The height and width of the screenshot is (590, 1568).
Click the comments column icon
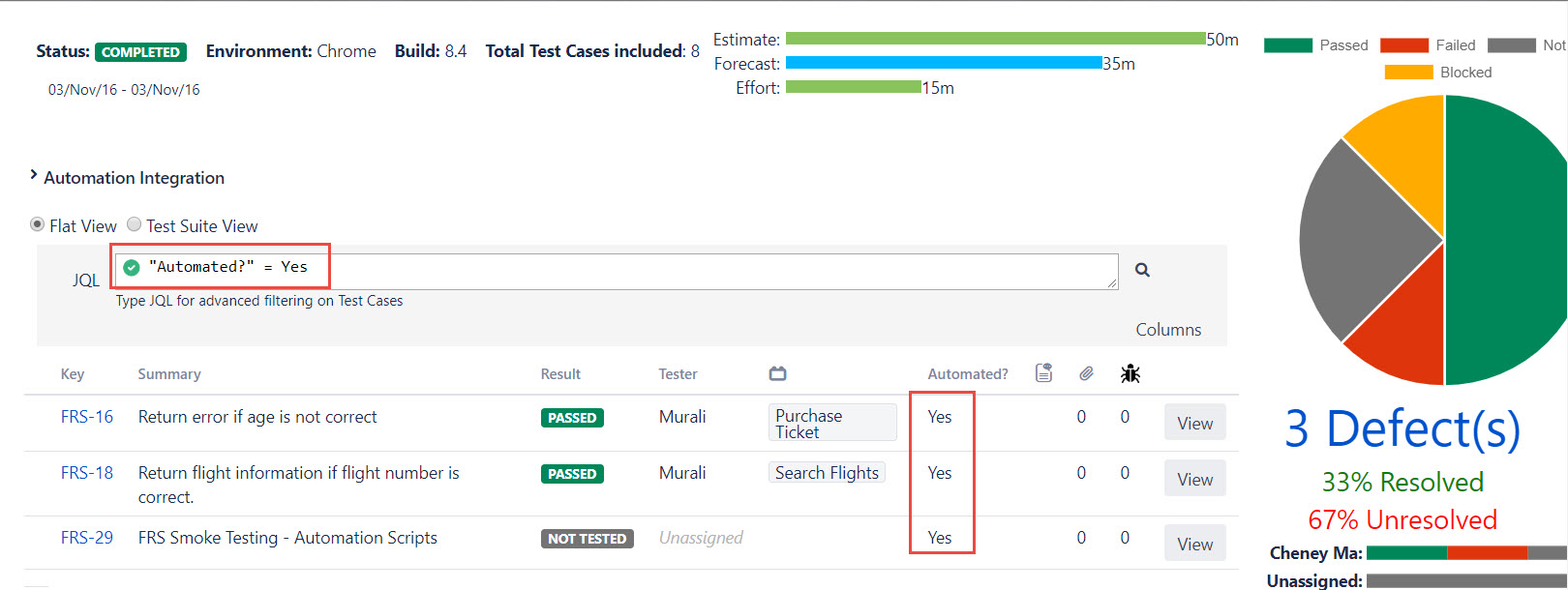pos(1043,373)
